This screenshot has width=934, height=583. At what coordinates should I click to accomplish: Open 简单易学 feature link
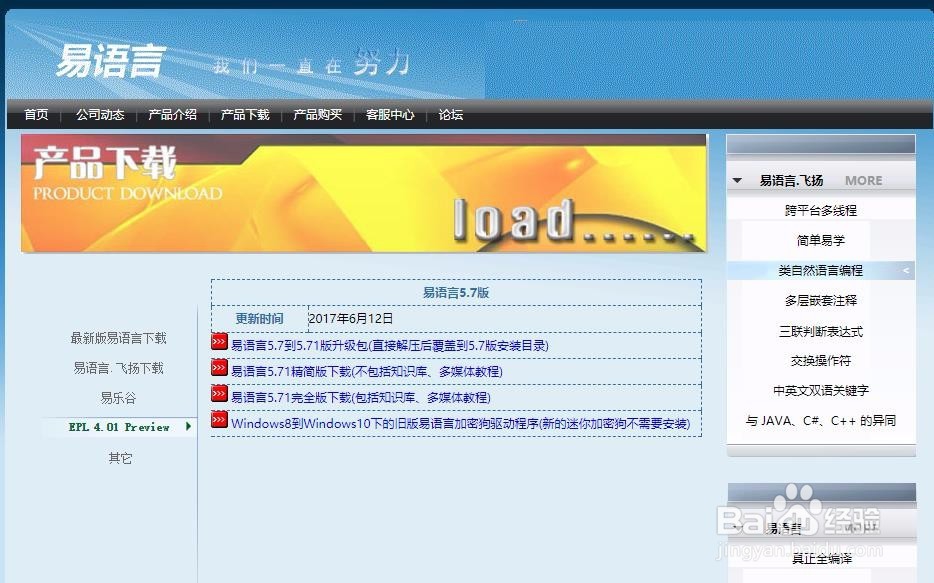click(821, 241)
